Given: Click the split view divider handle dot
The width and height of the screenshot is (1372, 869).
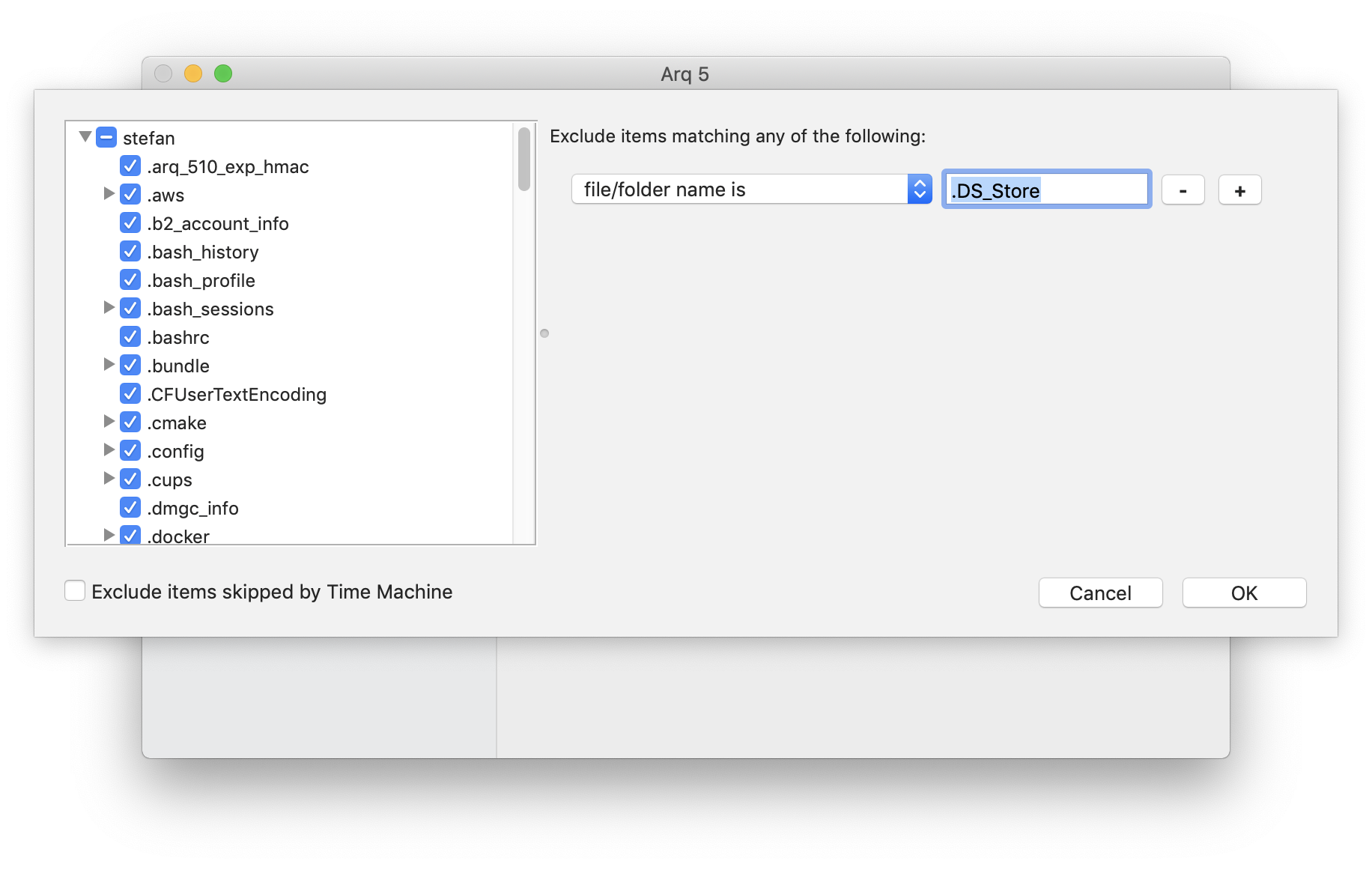Looking at the screenshot, I should coord(544,333).
